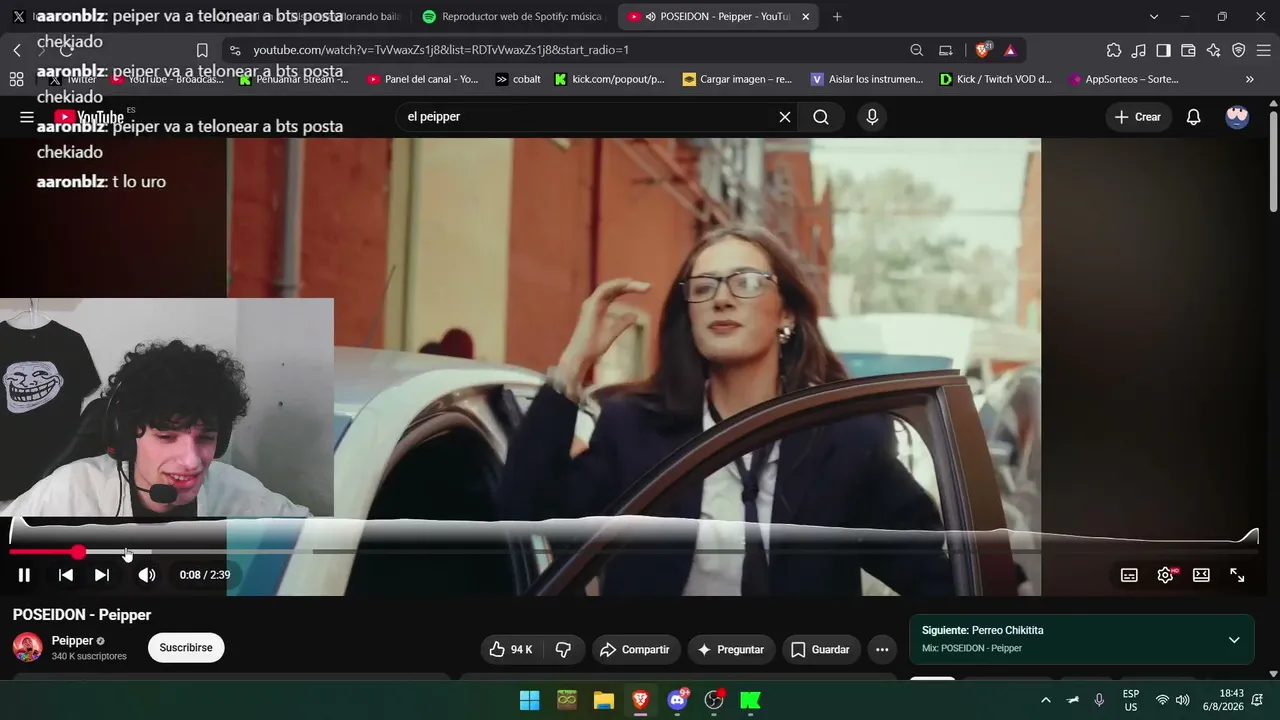Open the Brave main menu
1280x720 pixels.
1262,50
